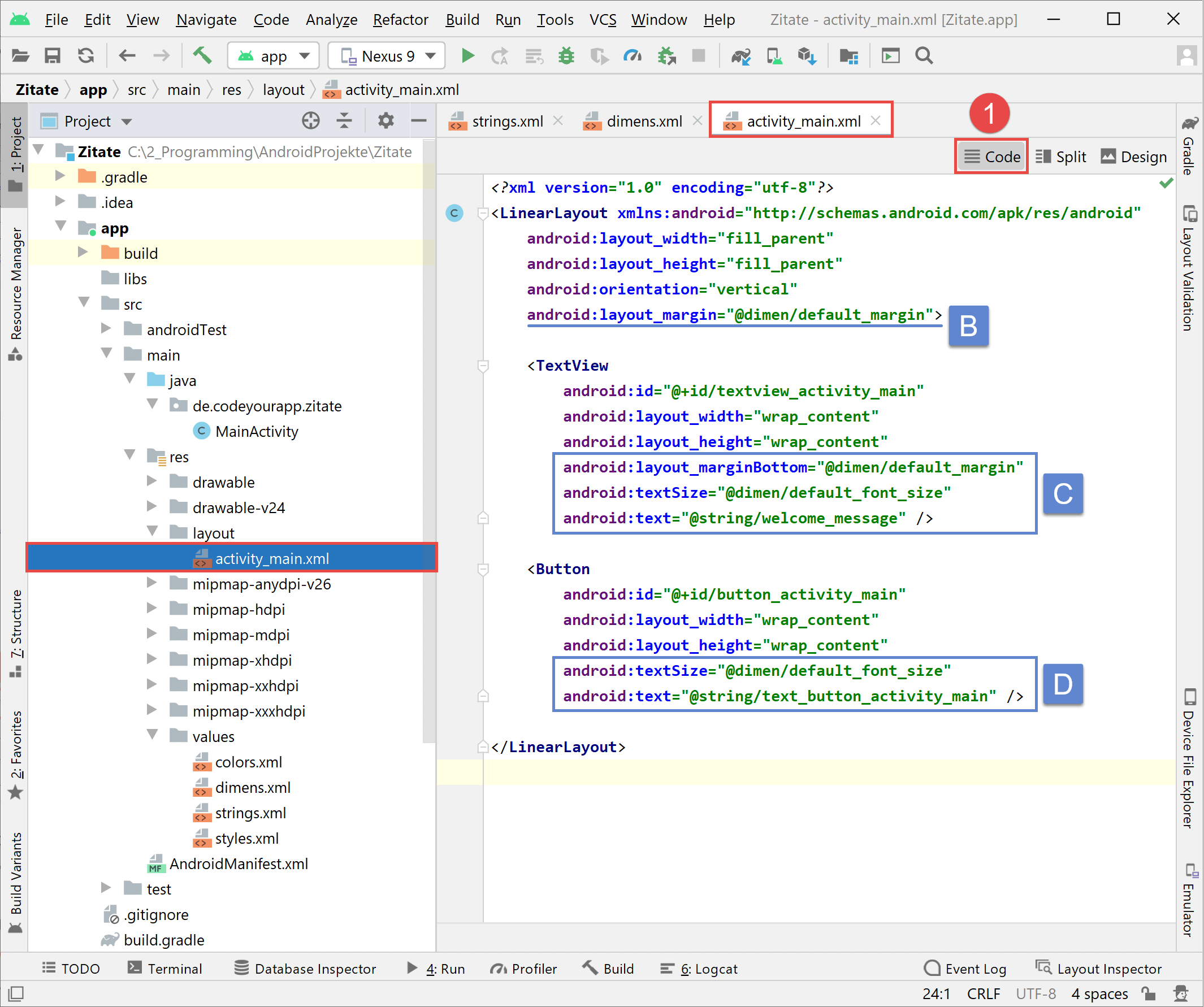Click the user account avatar icon
The width and height of the screenshot is (1204, 1007).
coord(1186,56)
